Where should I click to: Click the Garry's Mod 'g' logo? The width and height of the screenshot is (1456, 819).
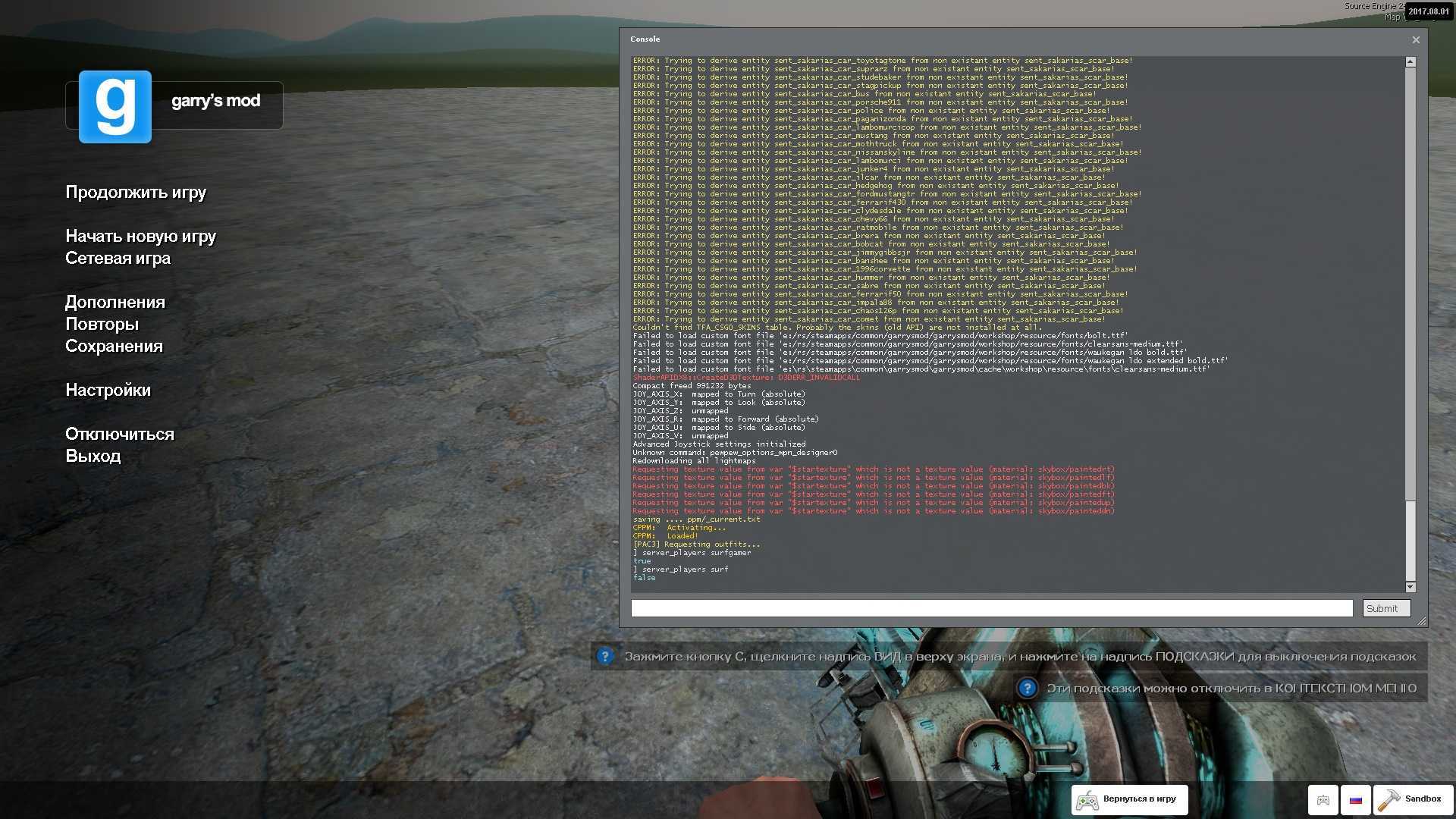115,107
